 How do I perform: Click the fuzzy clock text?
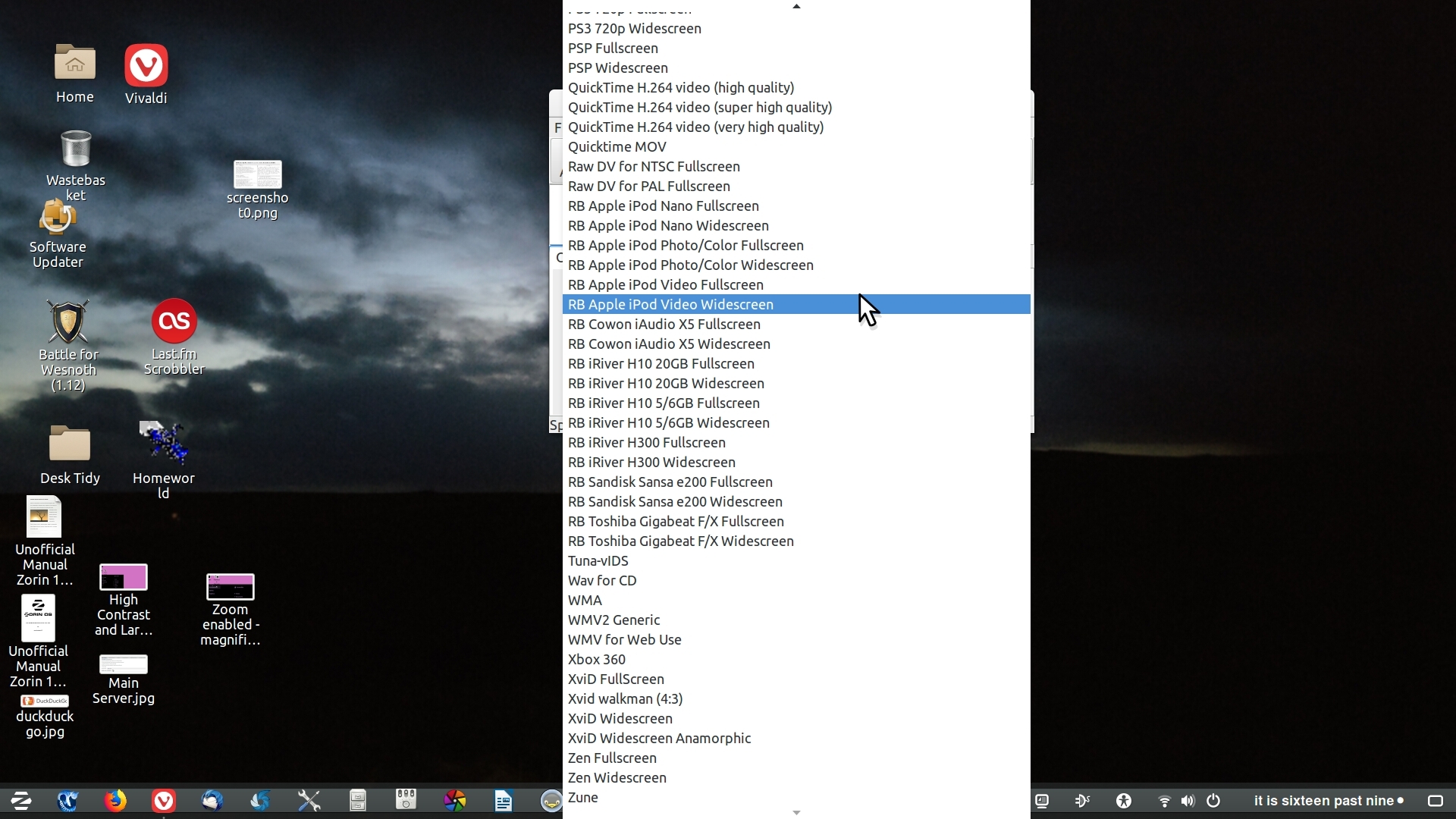(1323, 801)
